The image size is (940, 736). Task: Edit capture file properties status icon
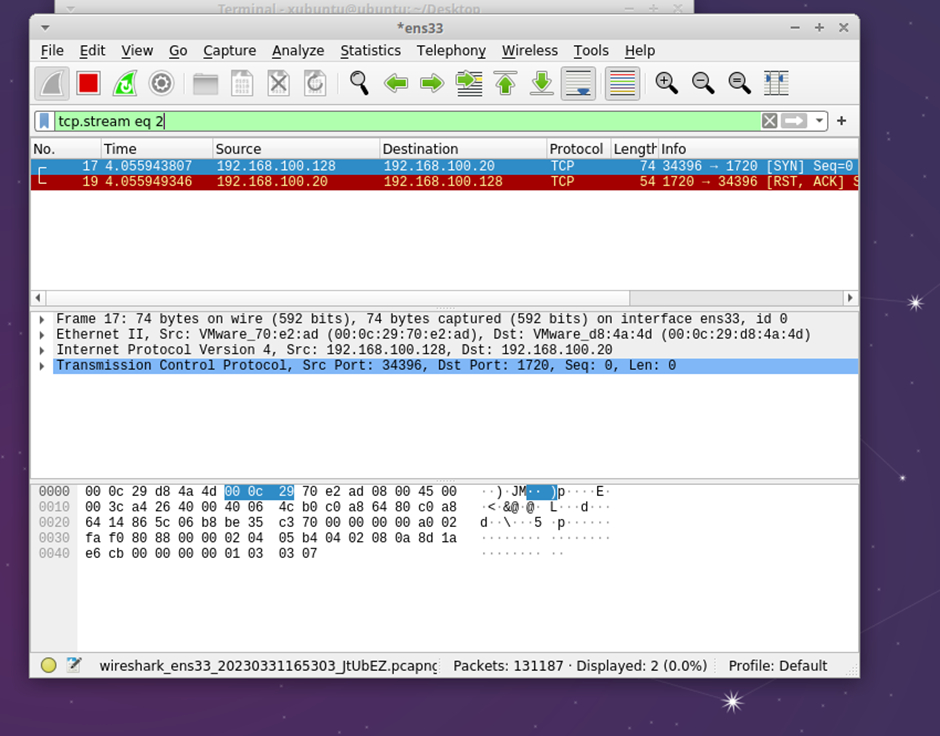point(74,665)
